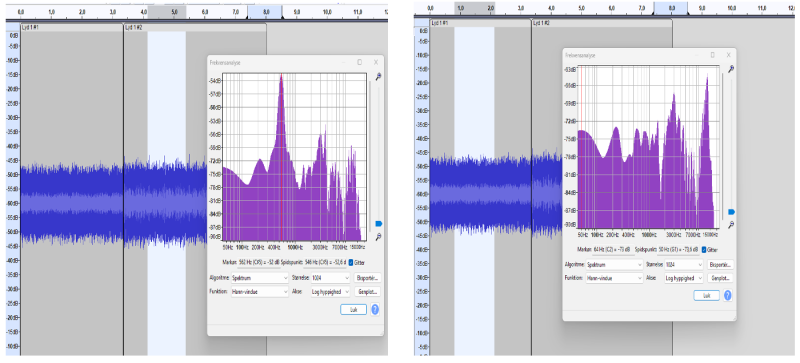800x363 pixels.
Task: Click the Markør 562 Hz readout field
Action: tap(259, 262)
